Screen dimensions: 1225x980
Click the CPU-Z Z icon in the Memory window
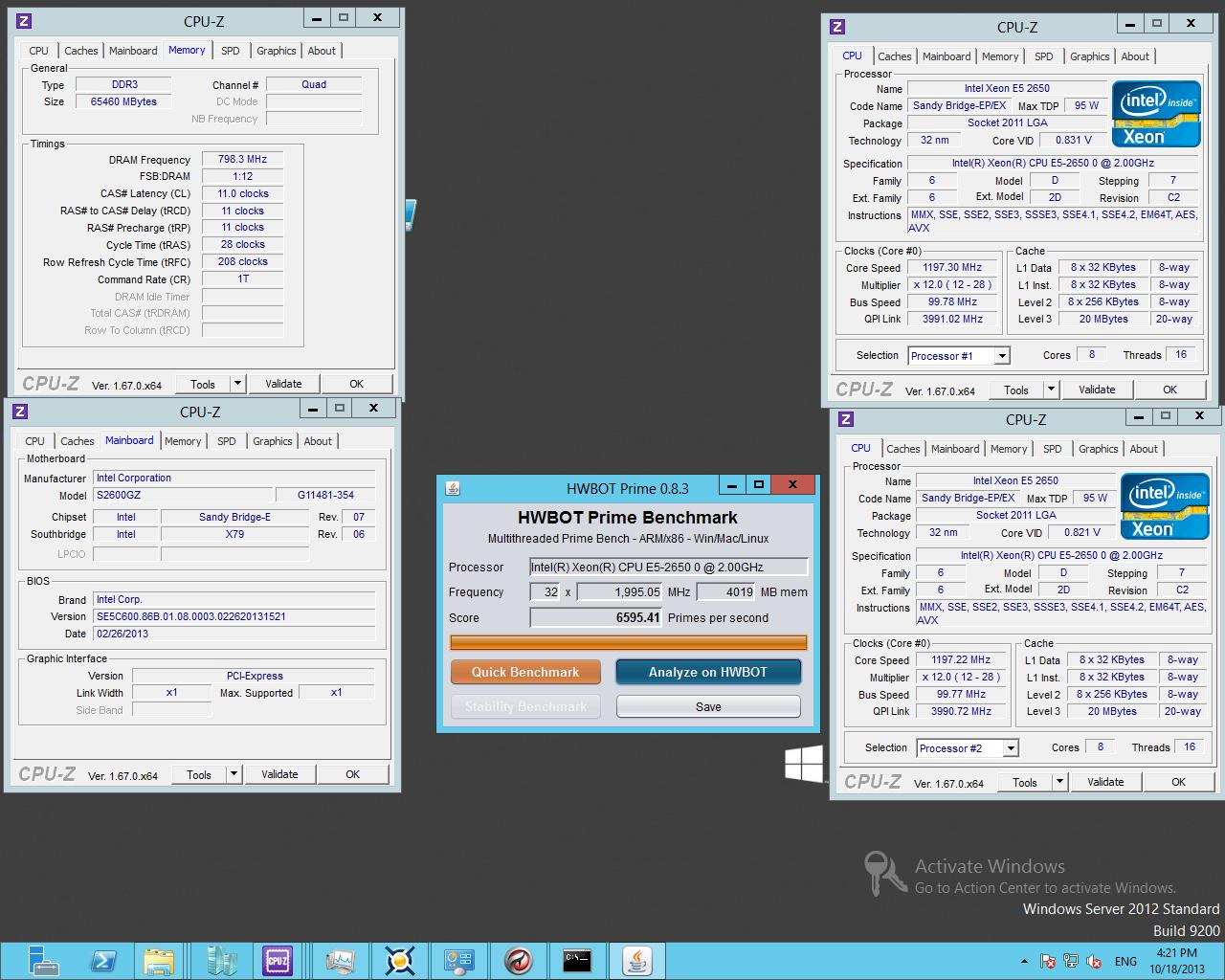coord(25,20)
